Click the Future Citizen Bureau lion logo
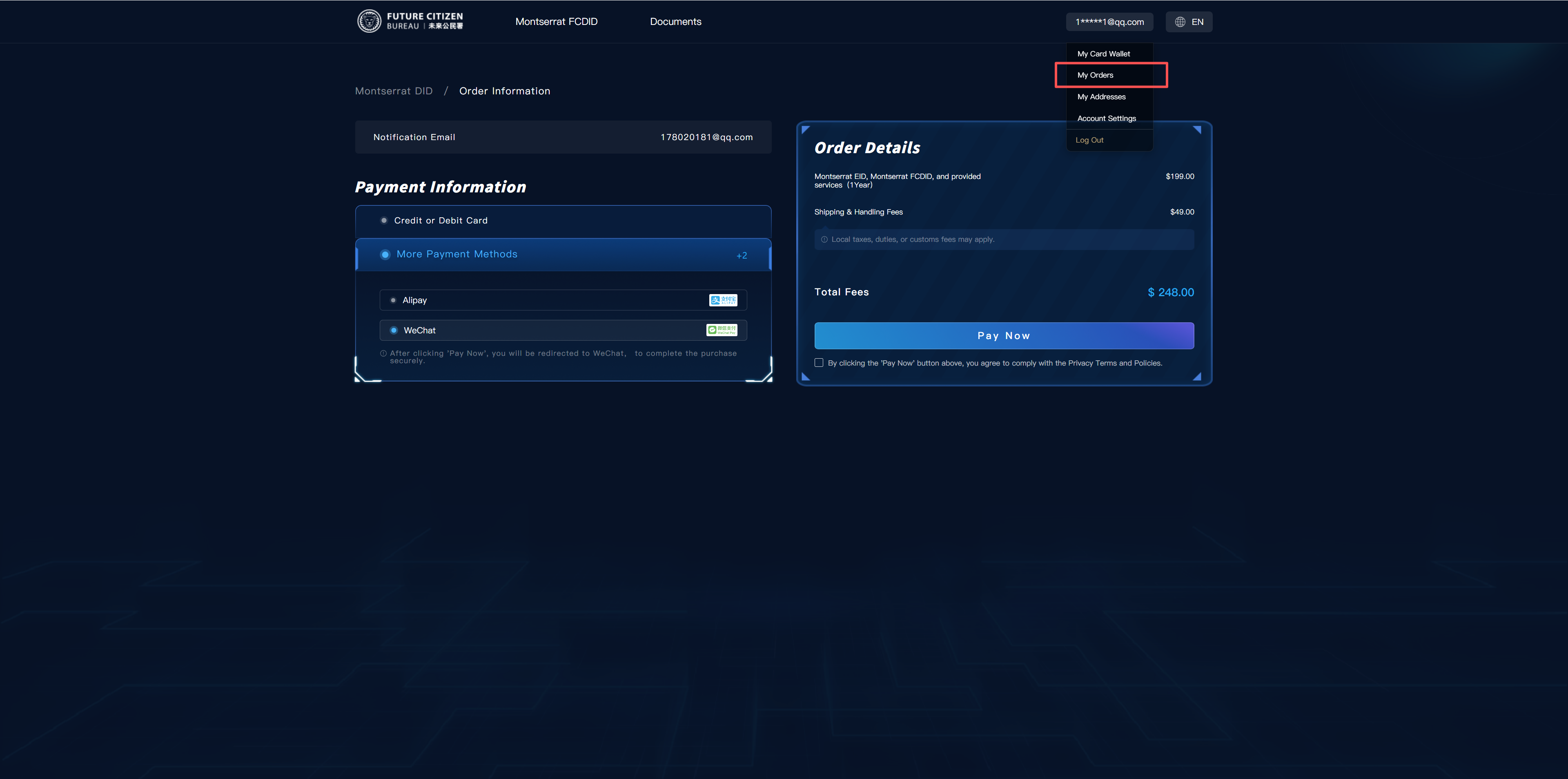Screen dimensions: 1568x779 (369, 21)
